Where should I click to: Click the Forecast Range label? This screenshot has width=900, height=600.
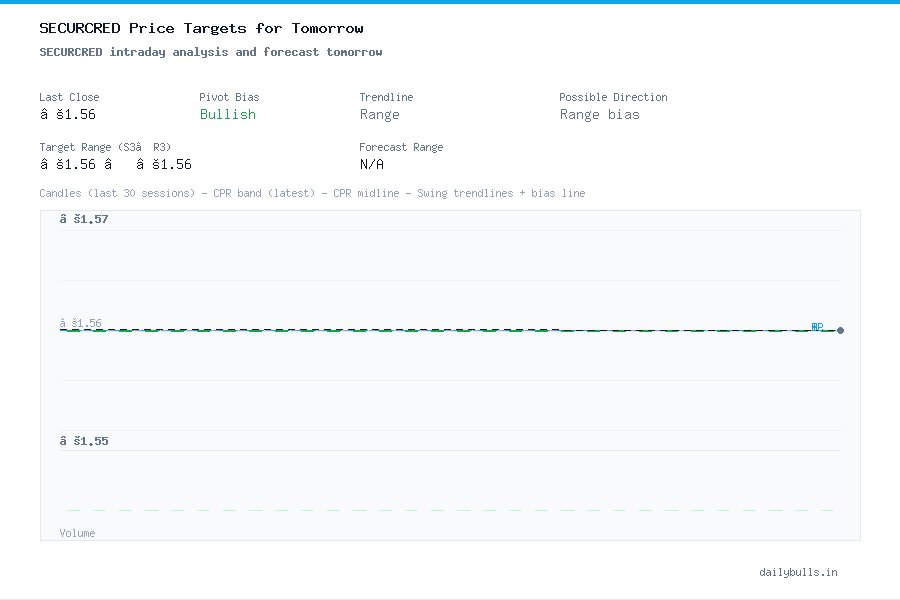click(x=401, y=147)
